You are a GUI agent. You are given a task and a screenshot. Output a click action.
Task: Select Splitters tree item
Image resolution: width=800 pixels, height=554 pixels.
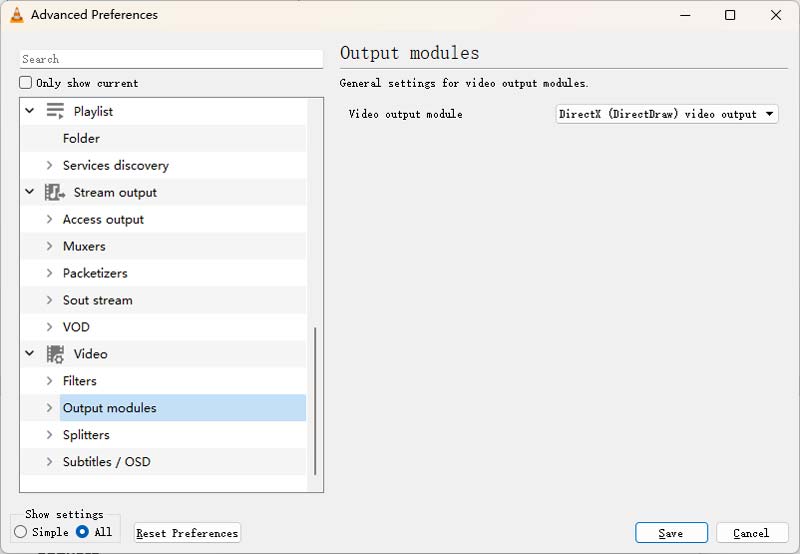pyautogui.click(x=86, y=435)
